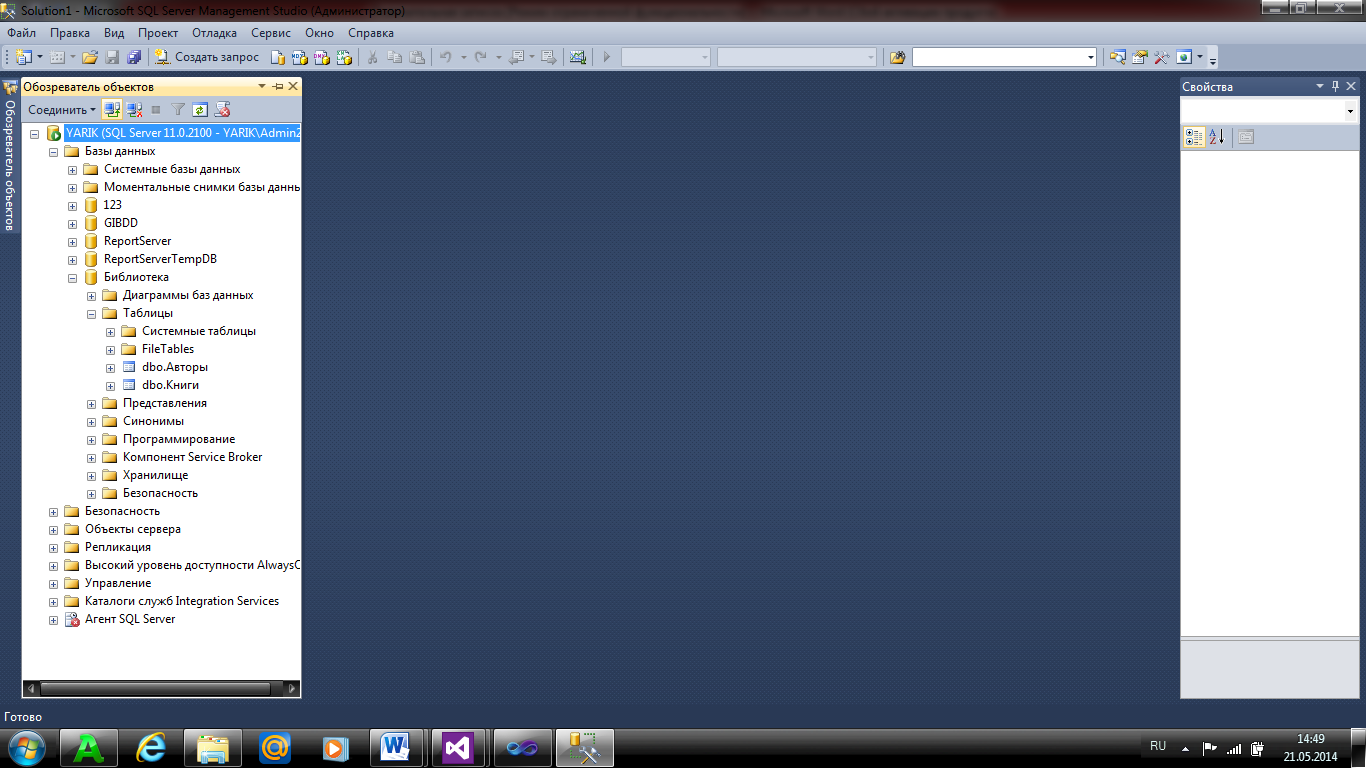The height and width of the screenshot is (768, 1366).
Task: Click the RU language indicator in the tray
Action: pyautogui.click(x=1158, y=746)
